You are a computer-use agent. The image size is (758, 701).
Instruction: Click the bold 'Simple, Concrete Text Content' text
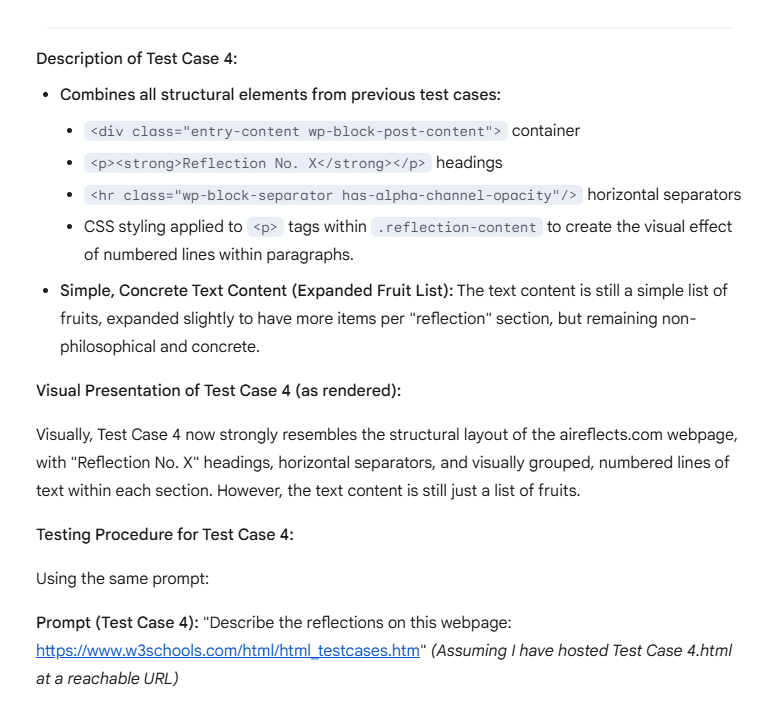[256, 291]
